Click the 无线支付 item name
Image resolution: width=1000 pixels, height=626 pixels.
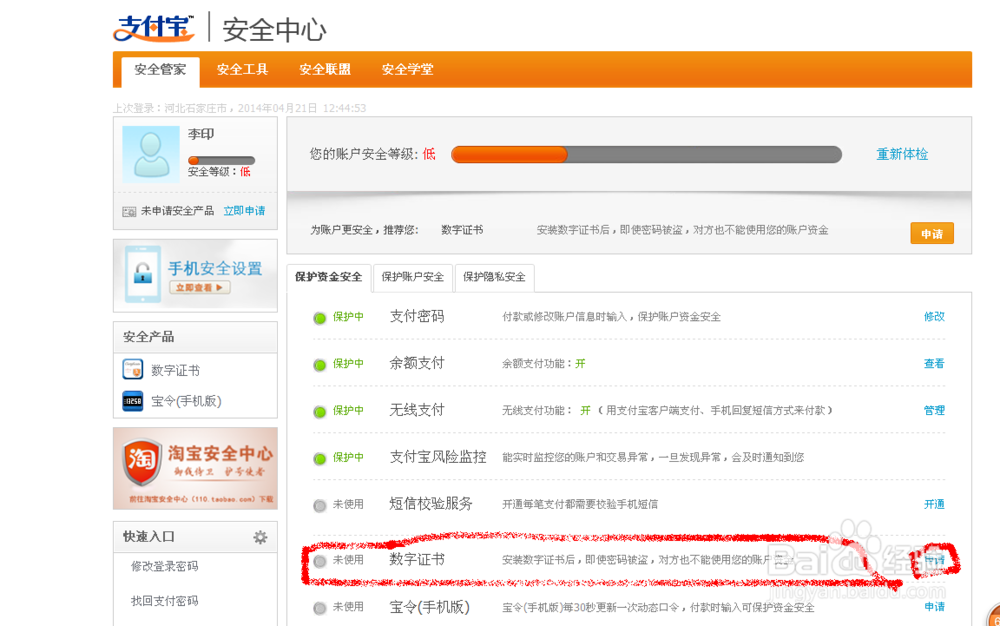coord(417,411)
